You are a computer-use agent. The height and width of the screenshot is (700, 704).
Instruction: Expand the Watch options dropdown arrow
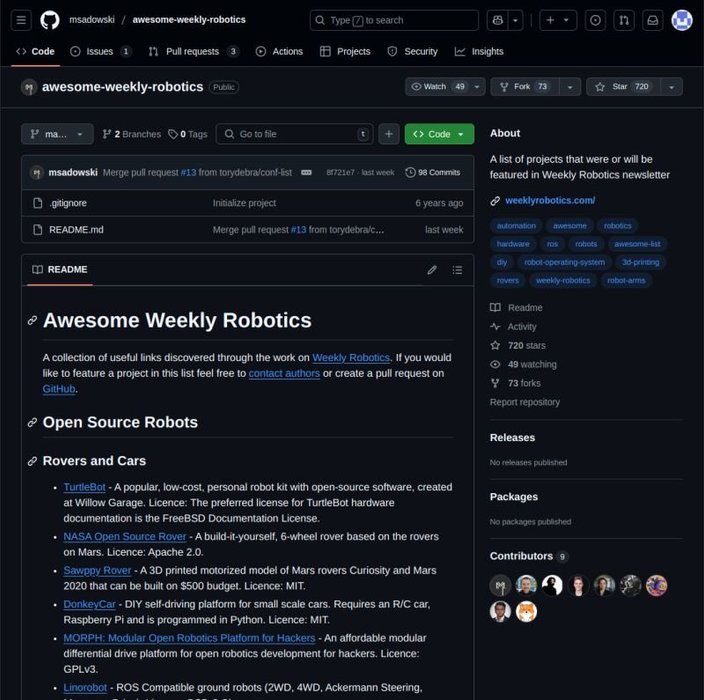(x=477, y=87)
